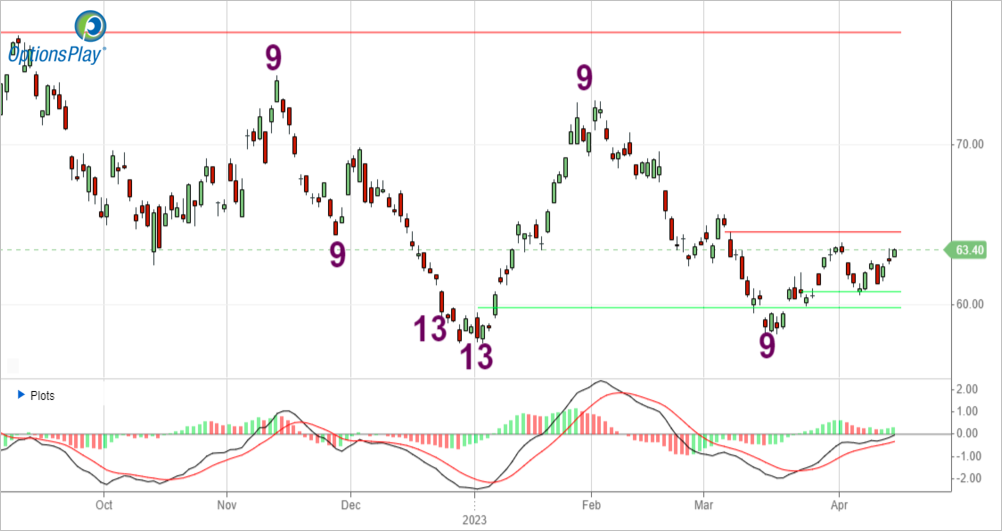Expand the Plots disclosure triangle
Image resolution: width=1002 pixels, height=531 pixels.
(x=20, y=395)
